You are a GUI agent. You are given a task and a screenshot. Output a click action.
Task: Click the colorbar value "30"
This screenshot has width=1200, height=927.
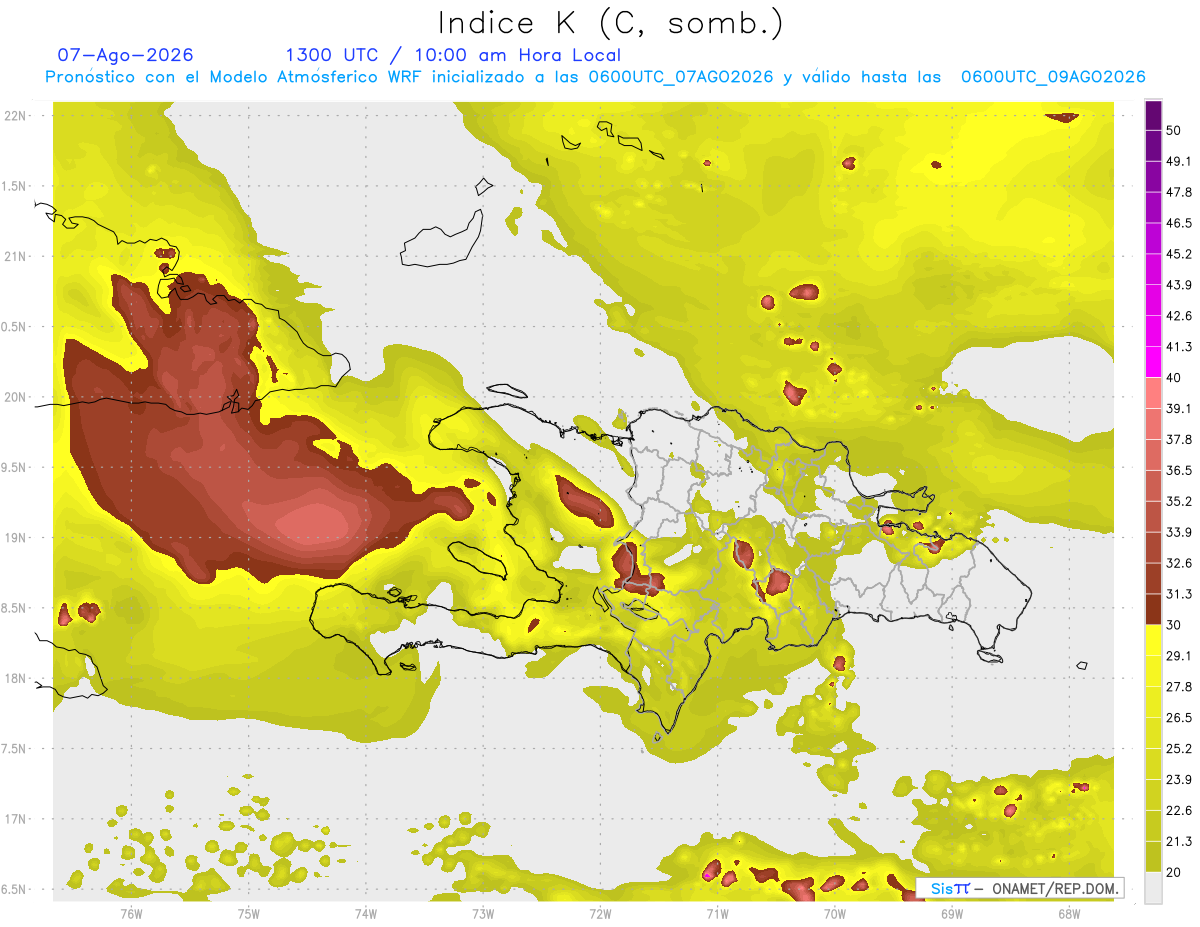click(x=1175, y=625)
